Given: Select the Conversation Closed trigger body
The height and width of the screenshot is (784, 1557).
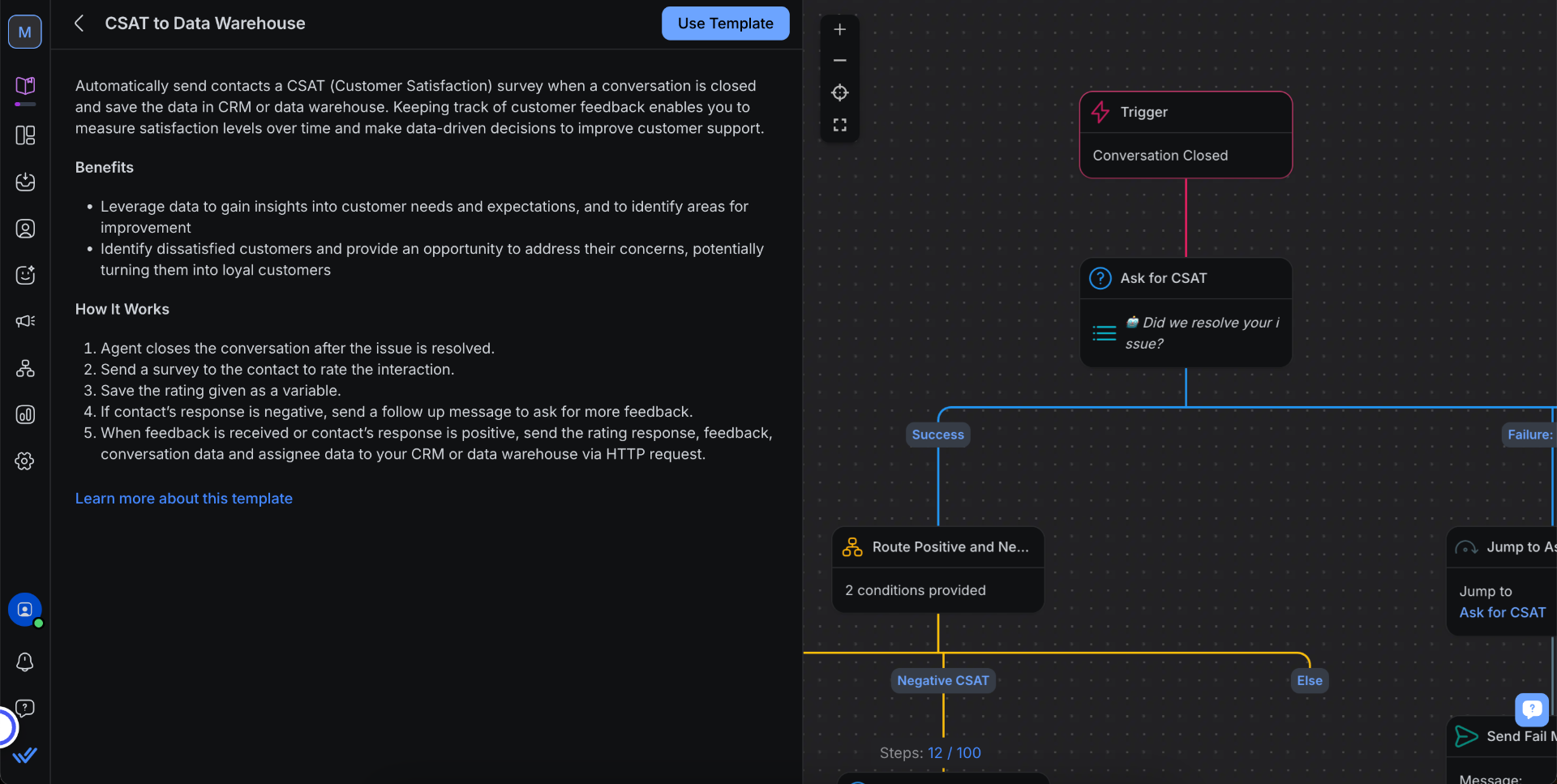Looking at the screenshot, I should [1186, 156].
